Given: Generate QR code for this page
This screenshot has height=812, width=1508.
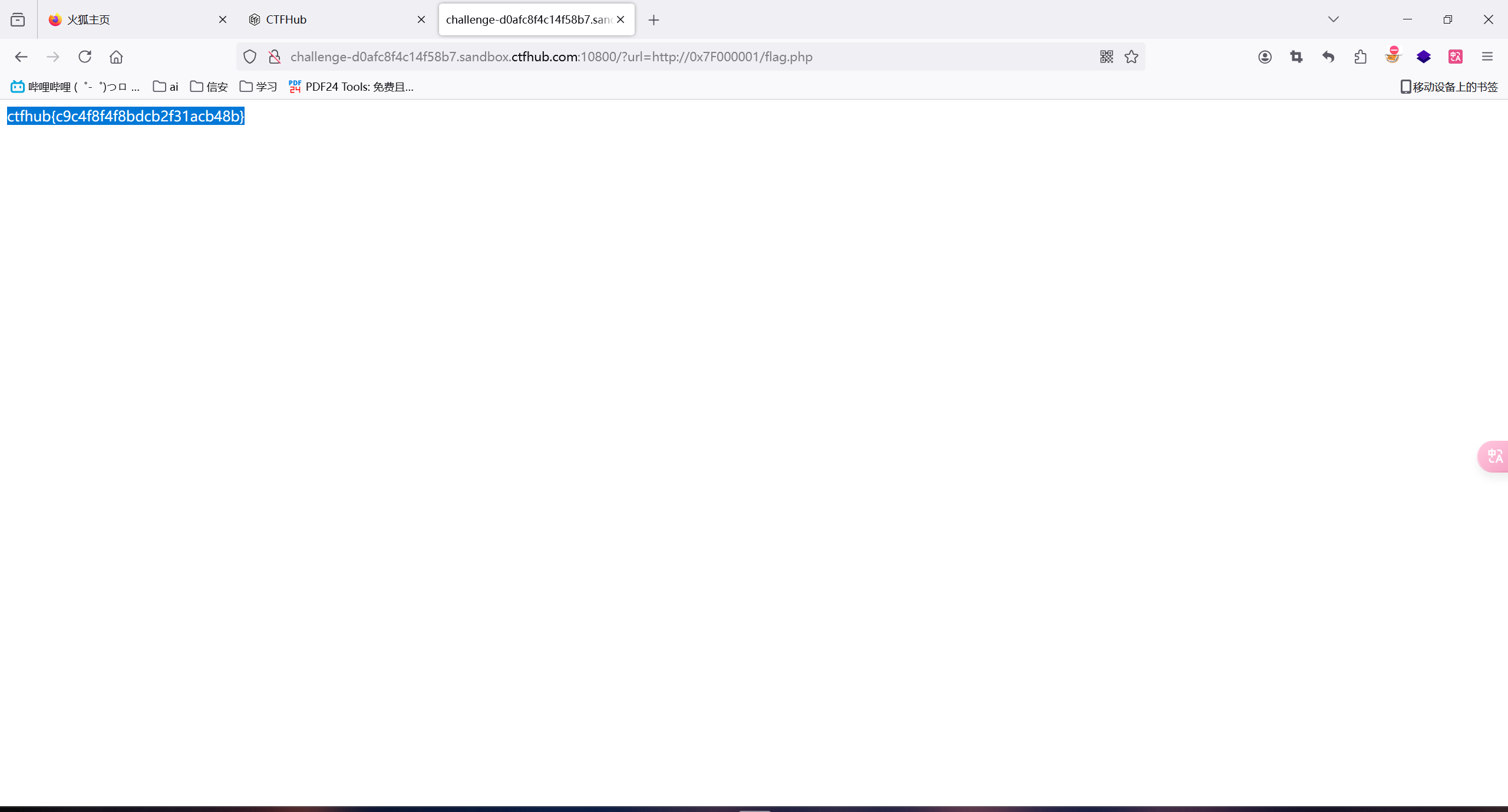Looking at the screenshot, I should coord(1107,57).
